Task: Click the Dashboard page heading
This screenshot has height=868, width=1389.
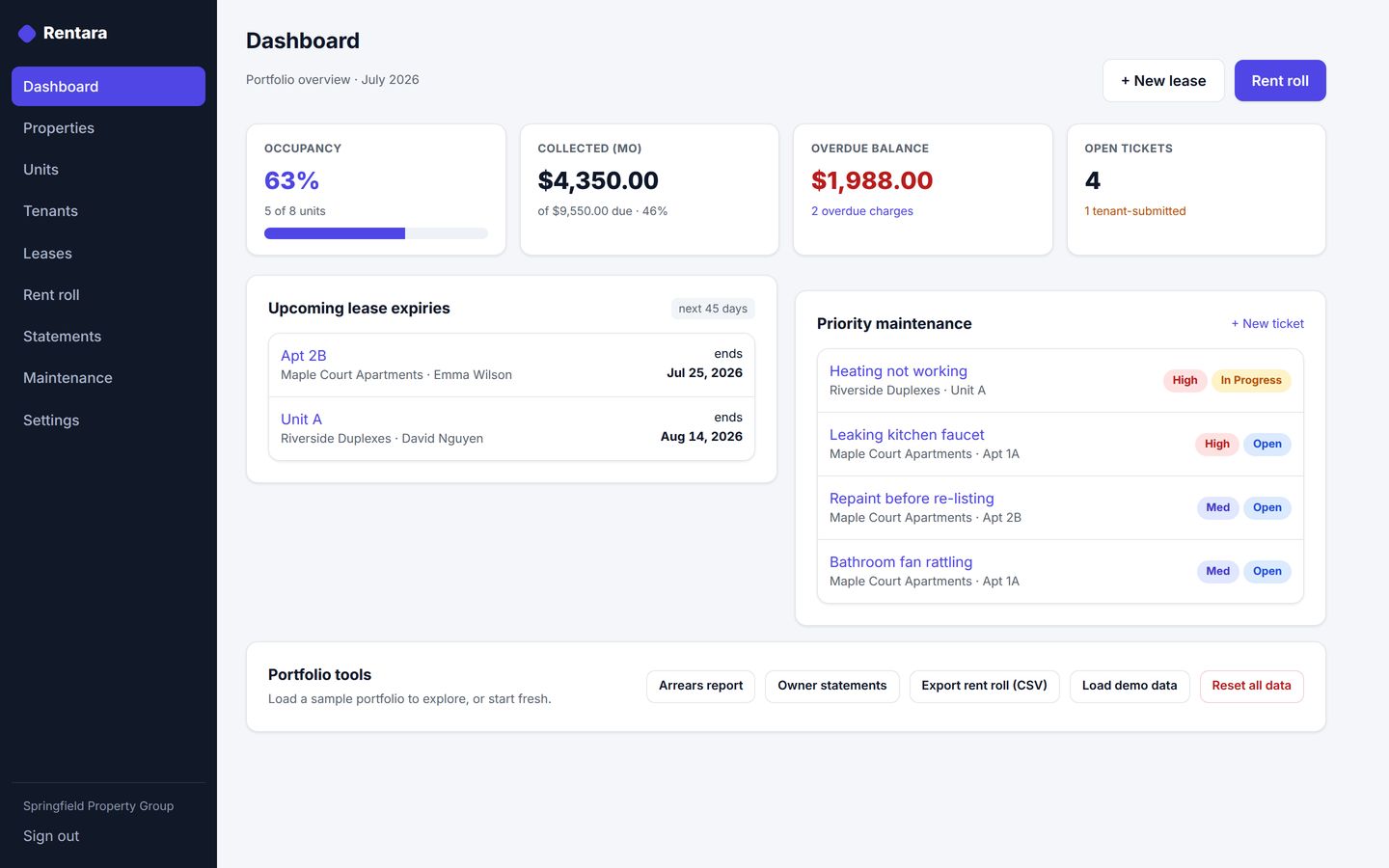Action: (303, 41)
